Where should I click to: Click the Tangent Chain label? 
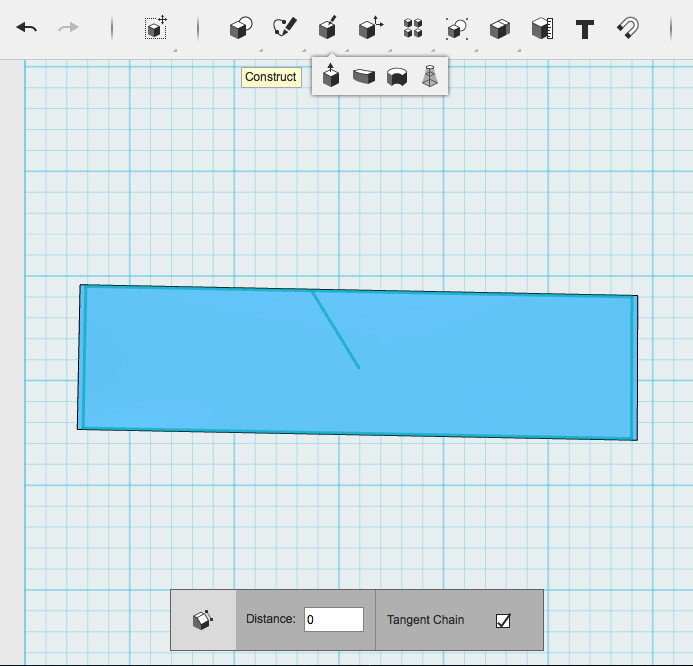pyautogui.click(x=426, y=620)
